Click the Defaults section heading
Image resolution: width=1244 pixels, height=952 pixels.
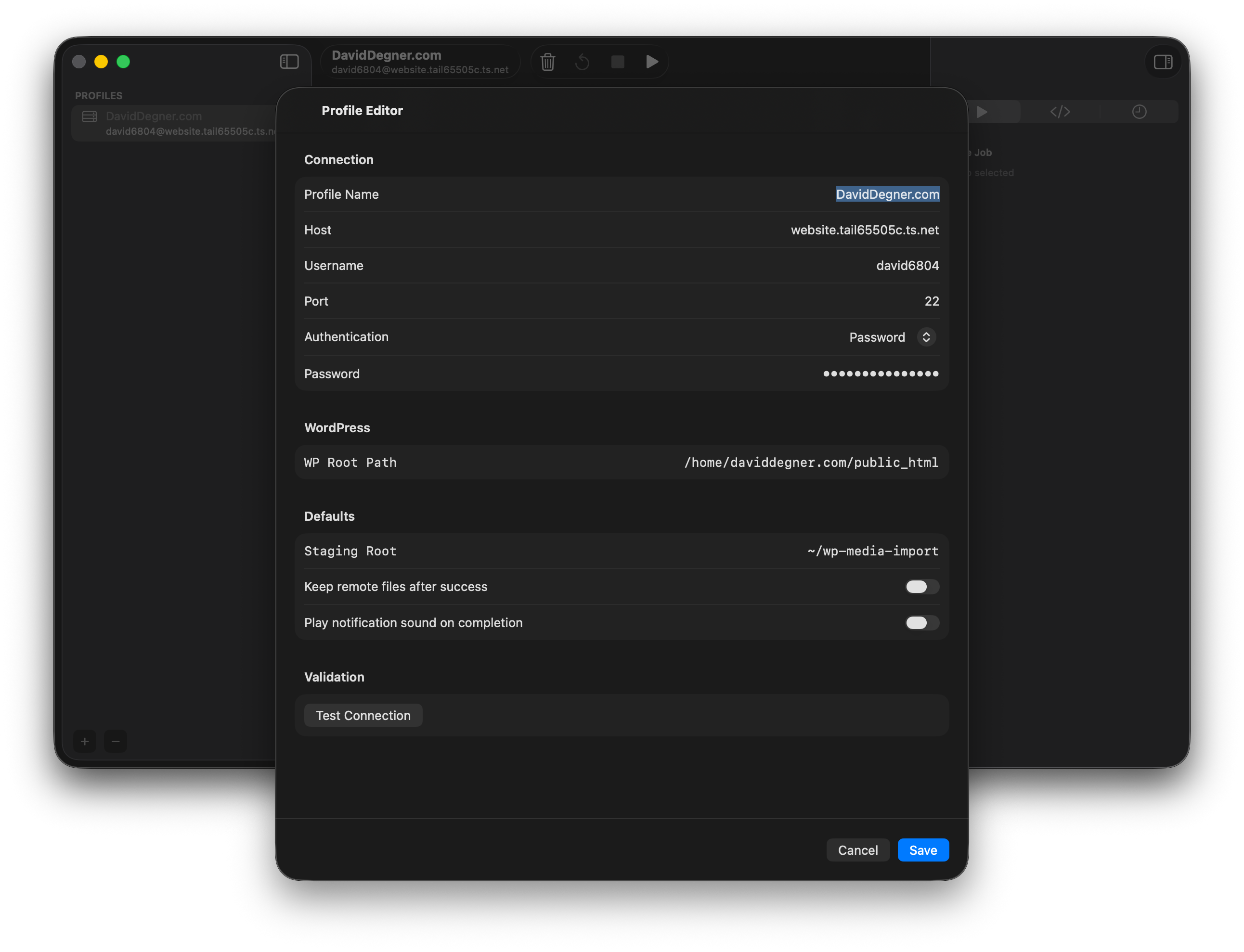click(x=329, y=516)
